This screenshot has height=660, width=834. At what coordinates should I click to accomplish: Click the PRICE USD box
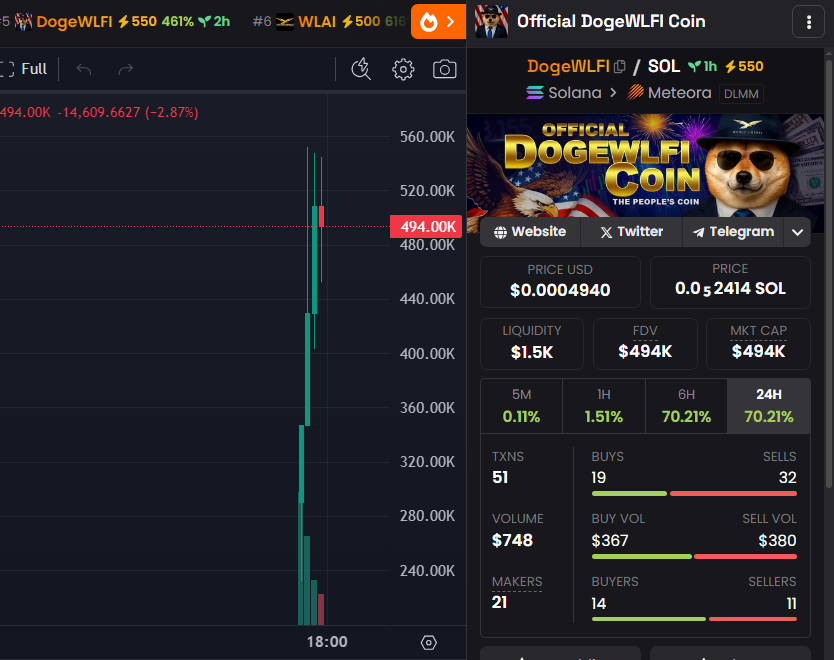560,282
